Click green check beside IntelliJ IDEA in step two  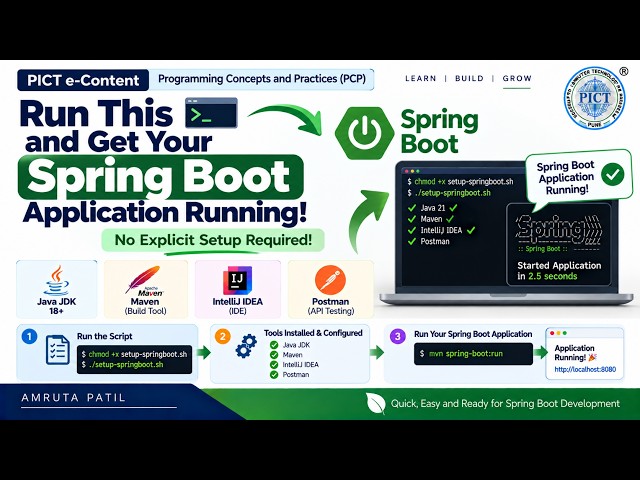[274, 364]
